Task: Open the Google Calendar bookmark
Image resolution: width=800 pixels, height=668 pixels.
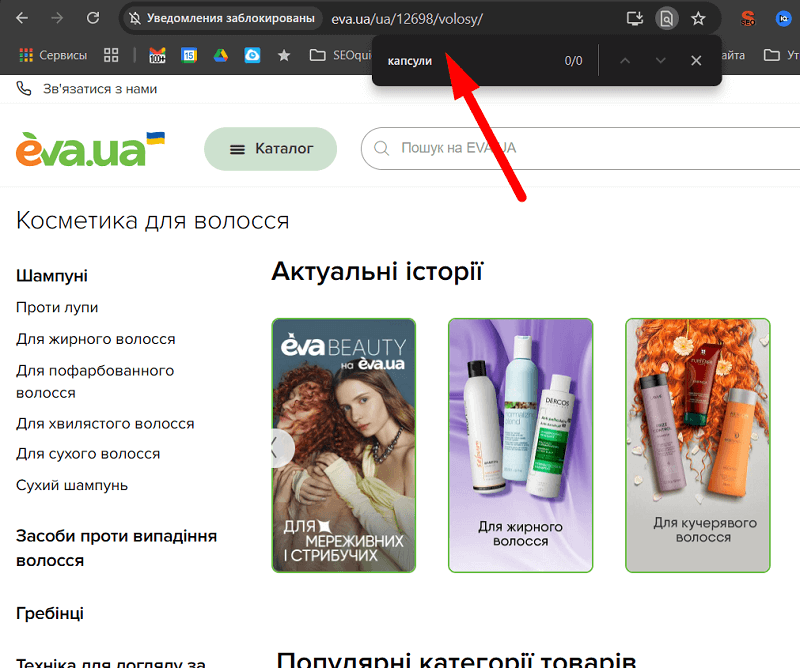Action: (189, 55)
